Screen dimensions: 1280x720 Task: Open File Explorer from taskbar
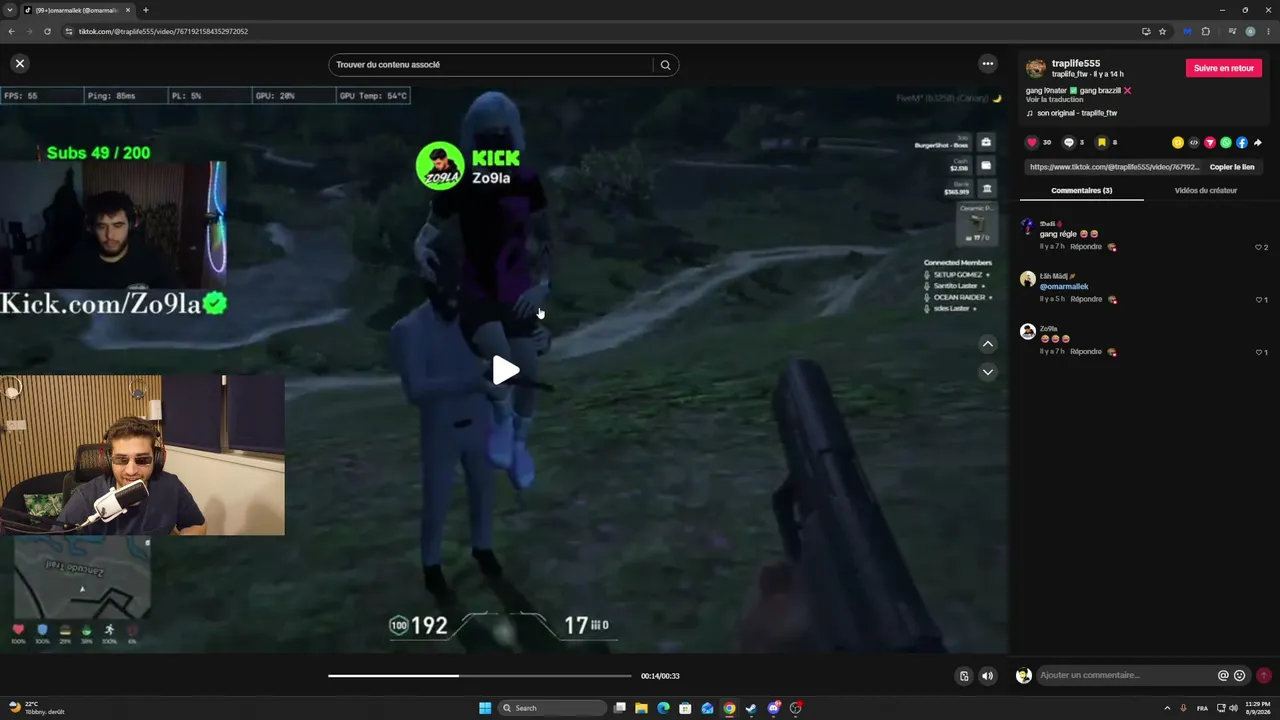point(641,708)
